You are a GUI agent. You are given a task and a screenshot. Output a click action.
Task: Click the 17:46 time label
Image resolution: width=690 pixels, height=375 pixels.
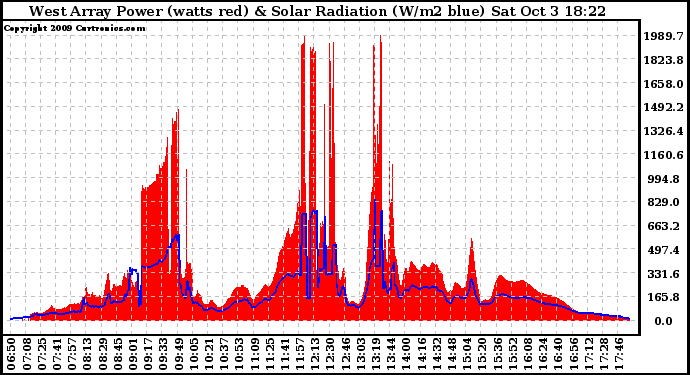coord(619,354)
